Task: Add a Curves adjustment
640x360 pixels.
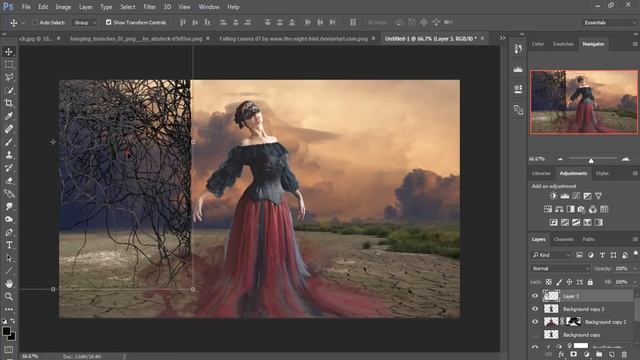Action: (576, 196)
